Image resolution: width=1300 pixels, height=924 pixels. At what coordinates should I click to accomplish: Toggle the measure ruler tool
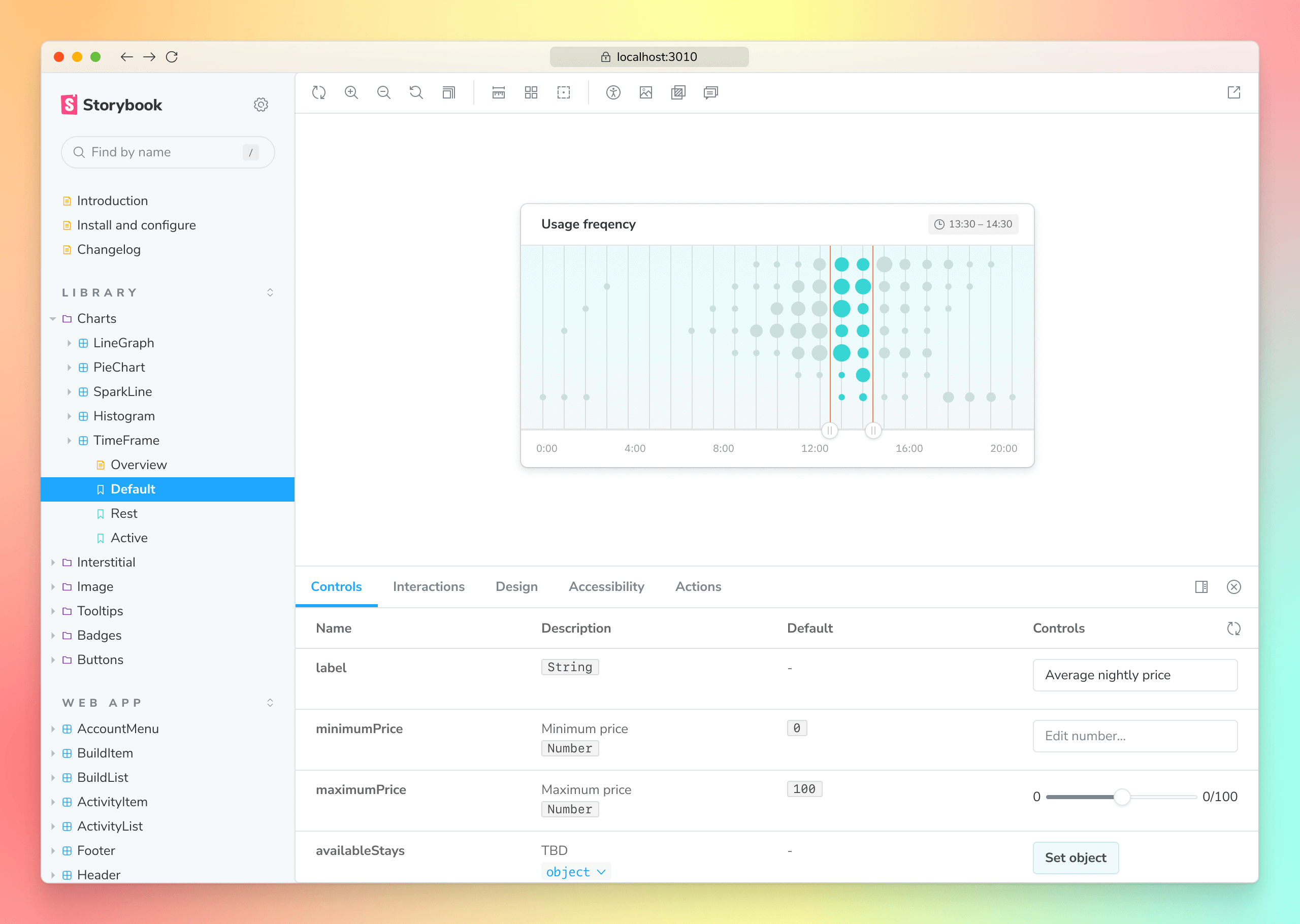(x=498, y=93)
